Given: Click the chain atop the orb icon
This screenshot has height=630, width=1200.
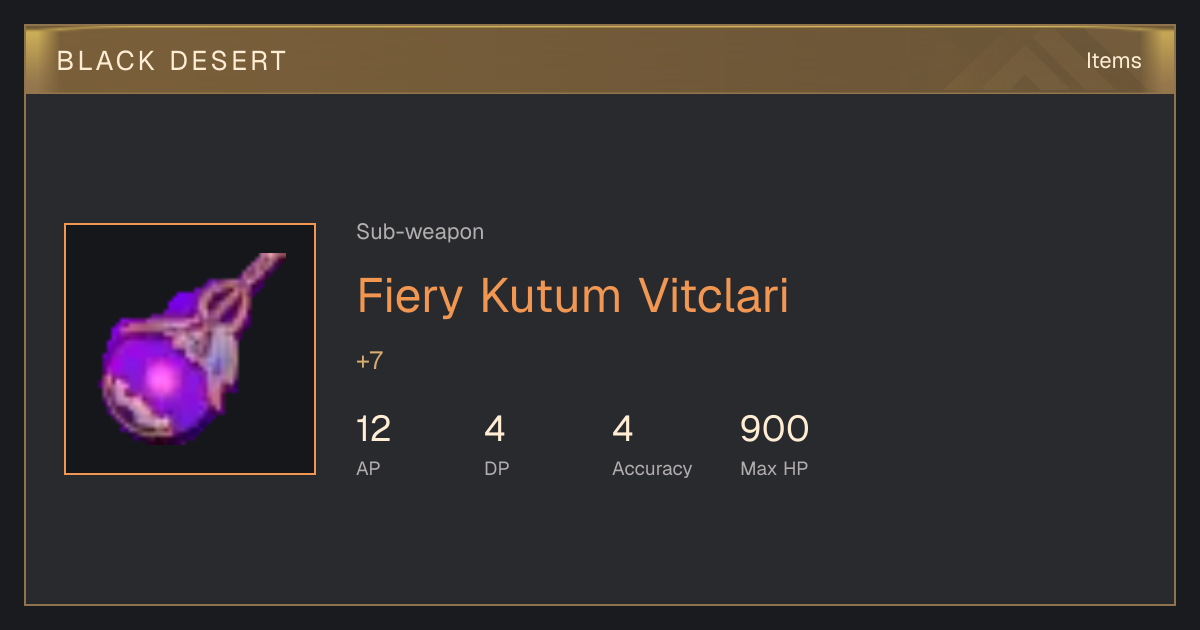Looking at the screenshot, I should tap(260, 271).
